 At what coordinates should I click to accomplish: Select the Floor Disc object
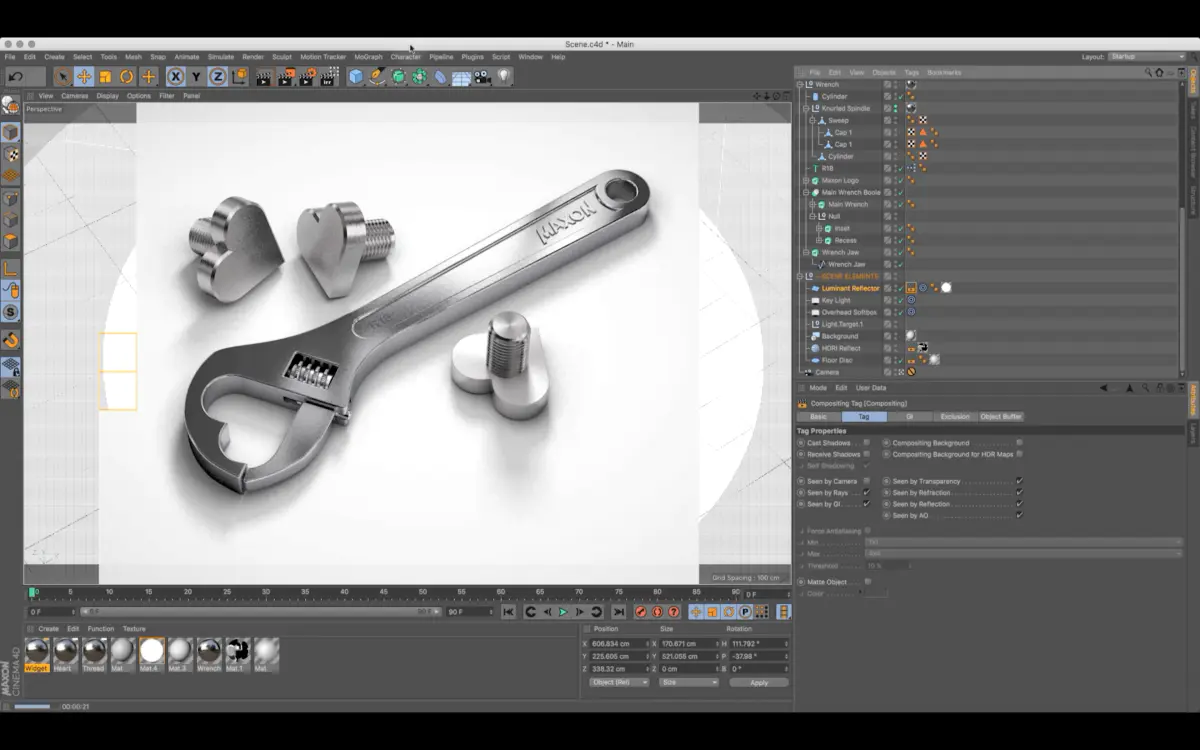point(837,360)
